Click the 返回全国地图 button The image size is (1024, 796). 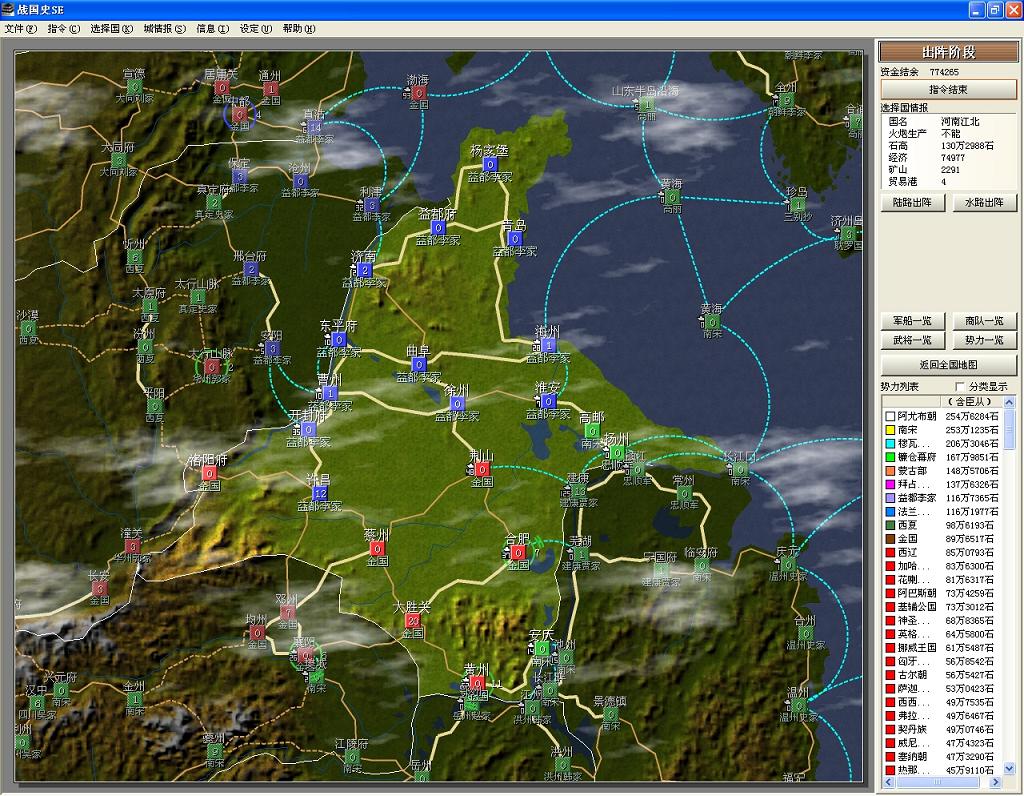coord(948,365)
